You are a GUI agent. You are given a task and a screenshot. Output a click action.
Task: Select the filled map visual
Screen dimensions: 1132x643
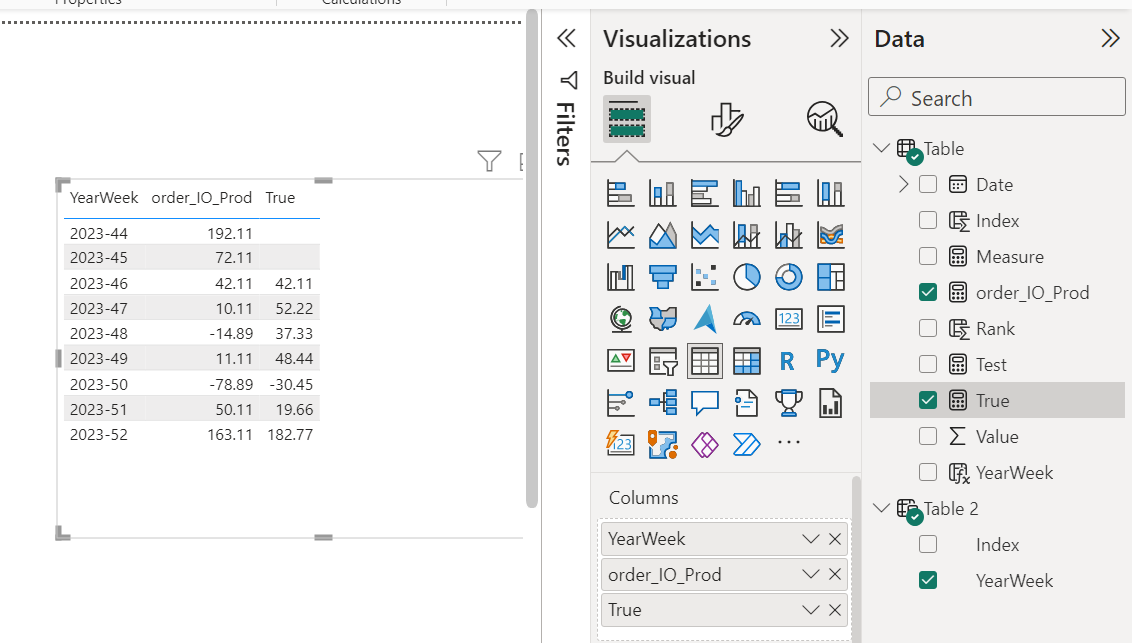tap(662, 319)
